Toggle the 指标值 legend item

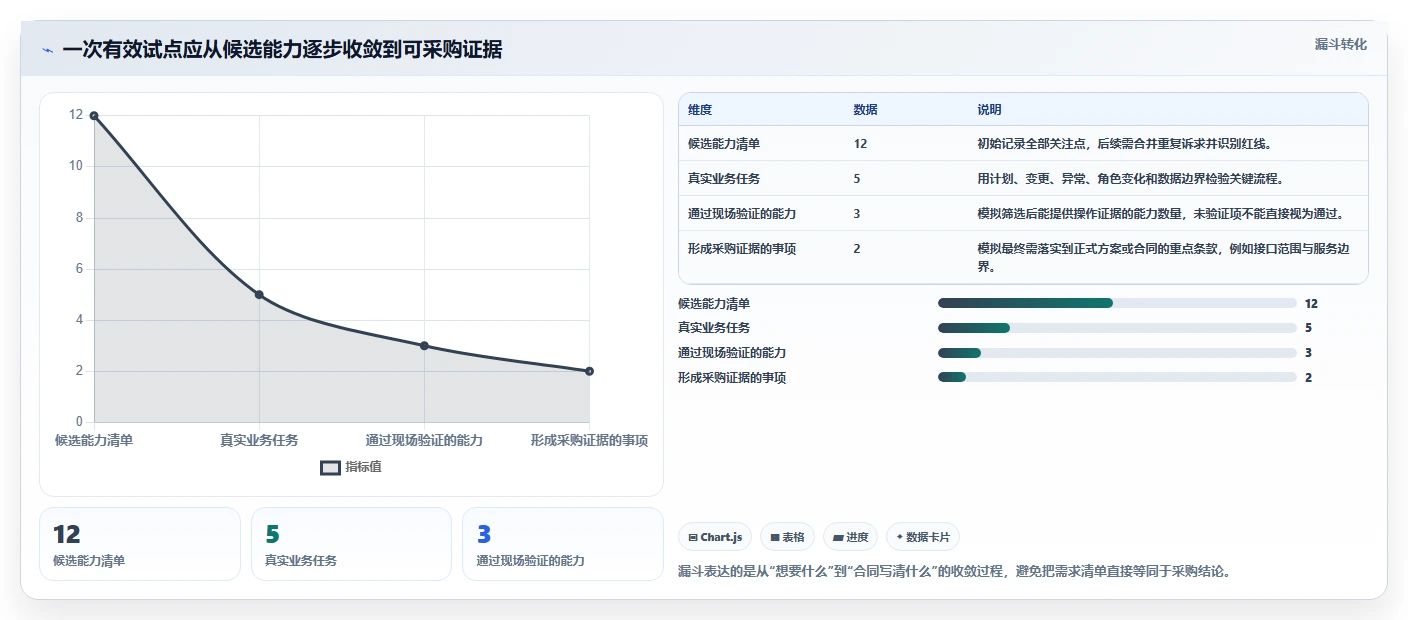(351, 467)
